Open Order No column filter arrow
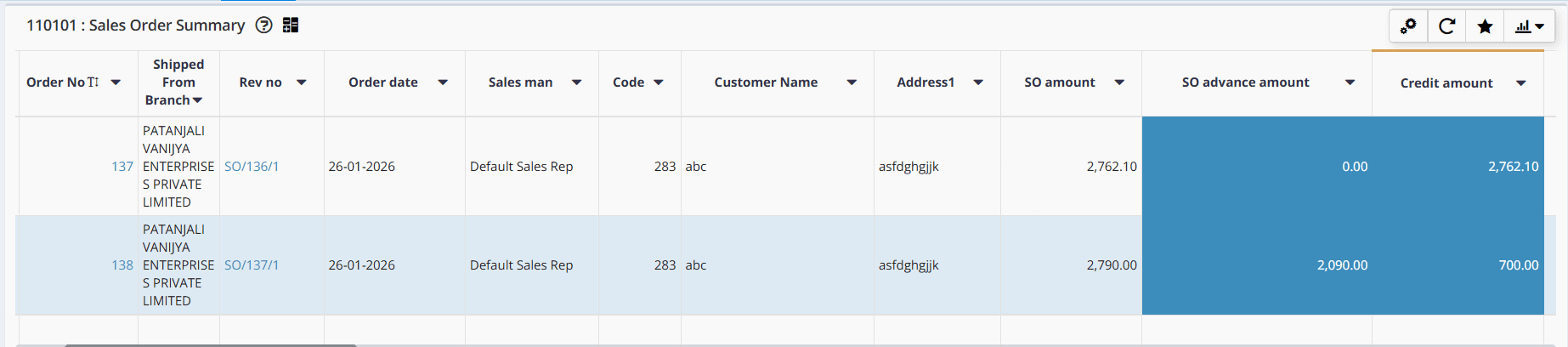 pos(116,82)
